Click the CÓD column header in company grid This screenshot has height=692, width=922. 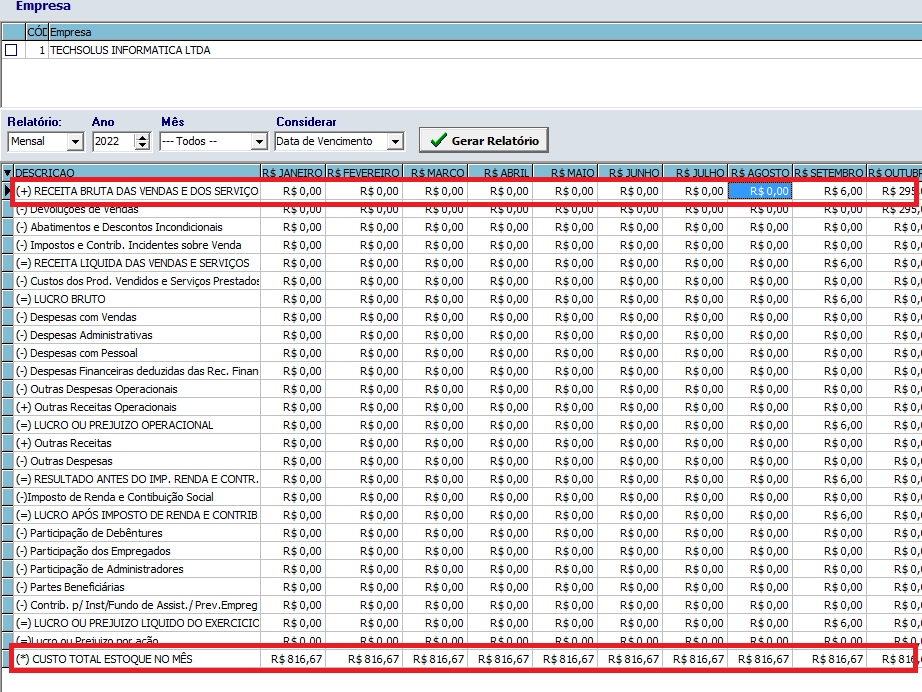click(37, 32)
